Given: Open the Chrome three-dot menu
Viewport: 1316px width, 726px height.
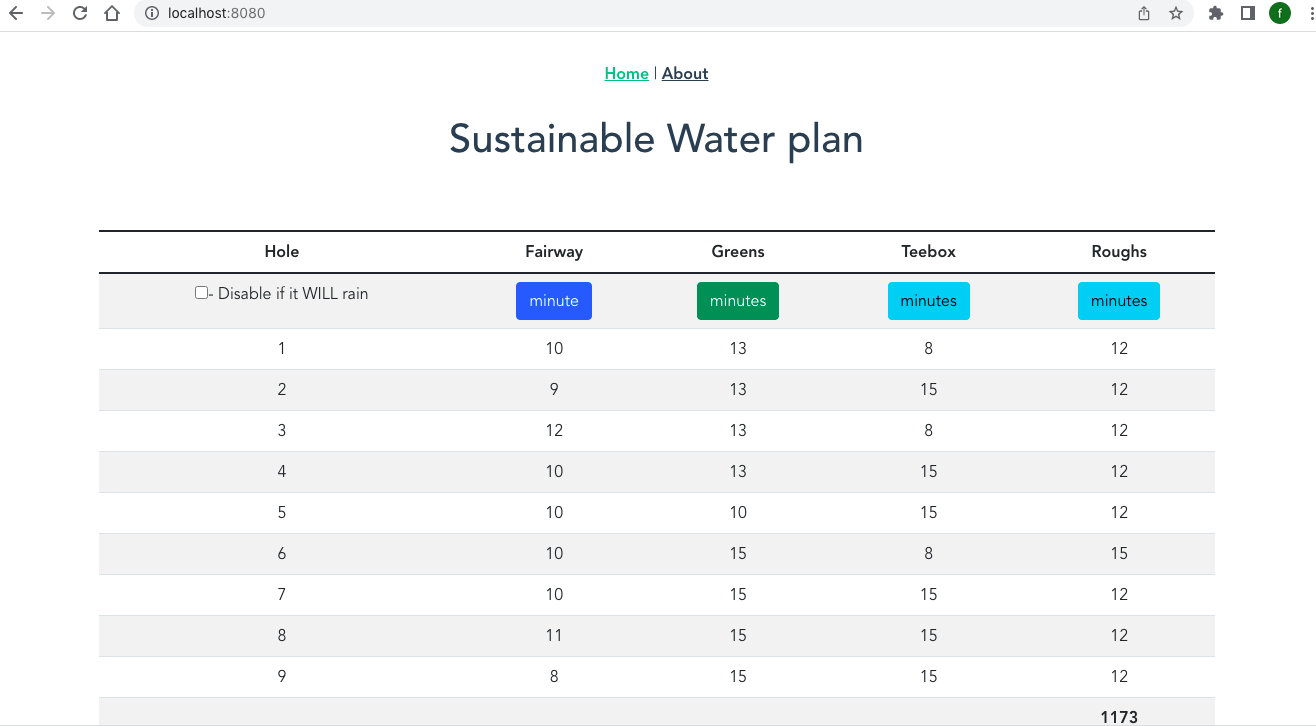Looking at the screenshot, I should 1309,14.
